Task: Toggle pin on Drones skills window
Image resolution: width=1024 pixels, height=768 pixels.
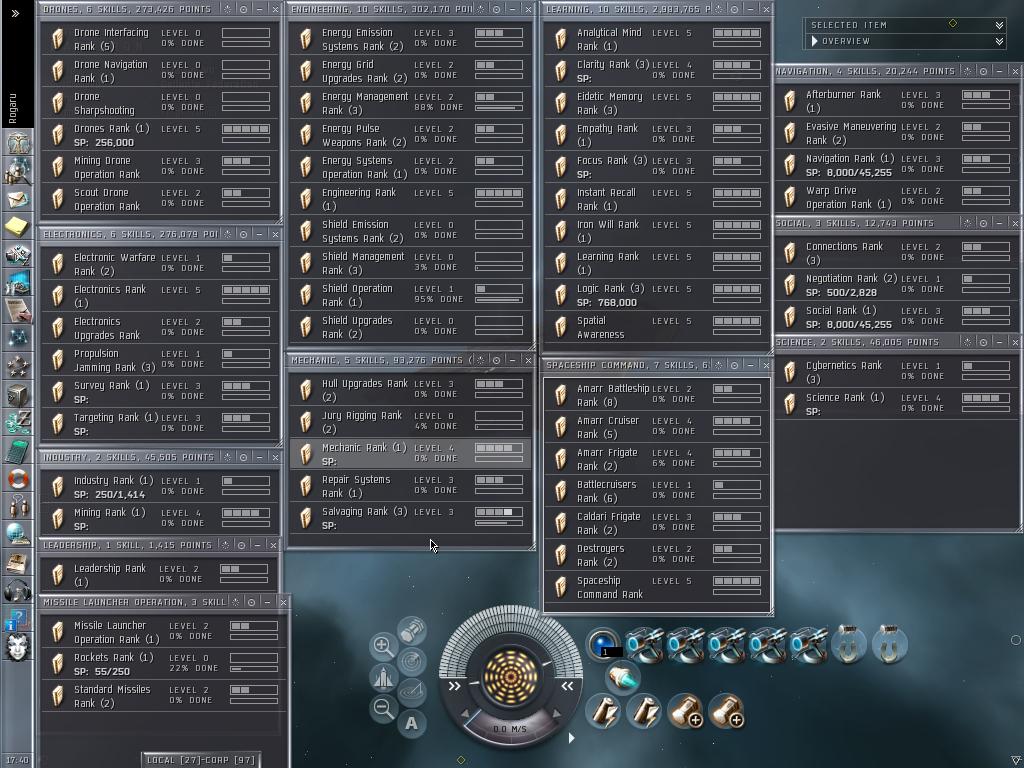Action: [227, 9]
